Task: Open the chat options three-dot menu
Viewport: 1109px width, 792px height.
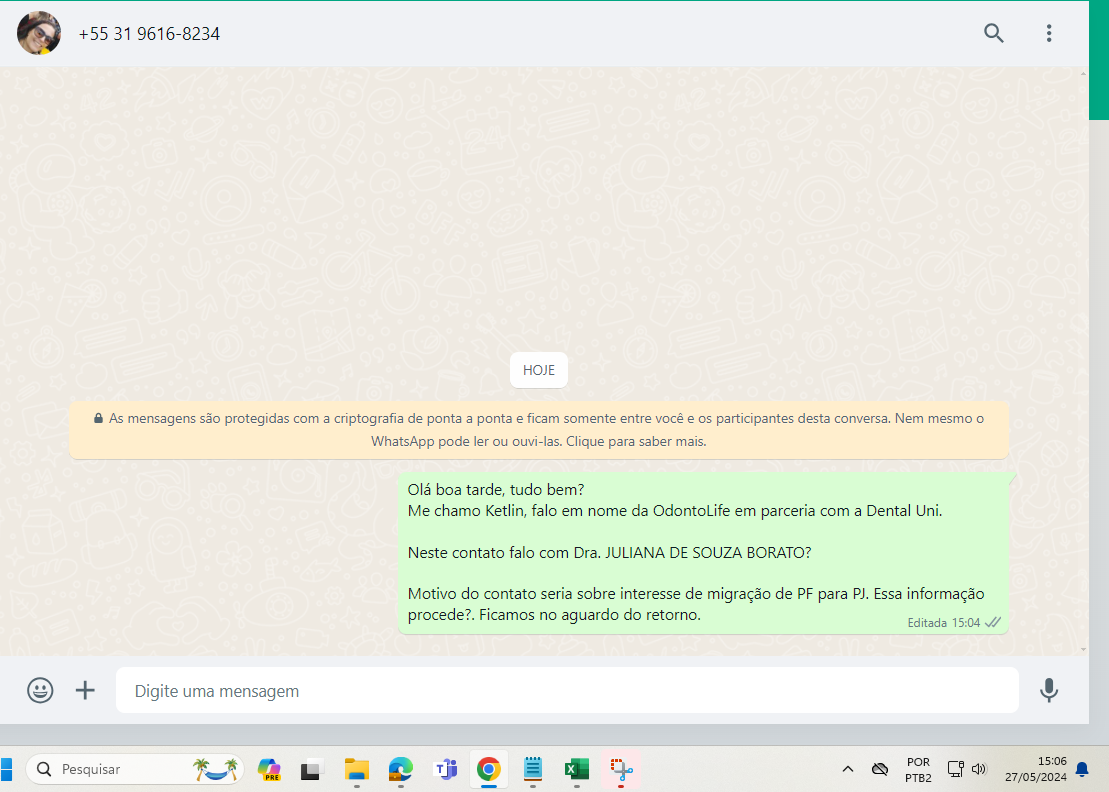Action: (x=1049, y=33)
